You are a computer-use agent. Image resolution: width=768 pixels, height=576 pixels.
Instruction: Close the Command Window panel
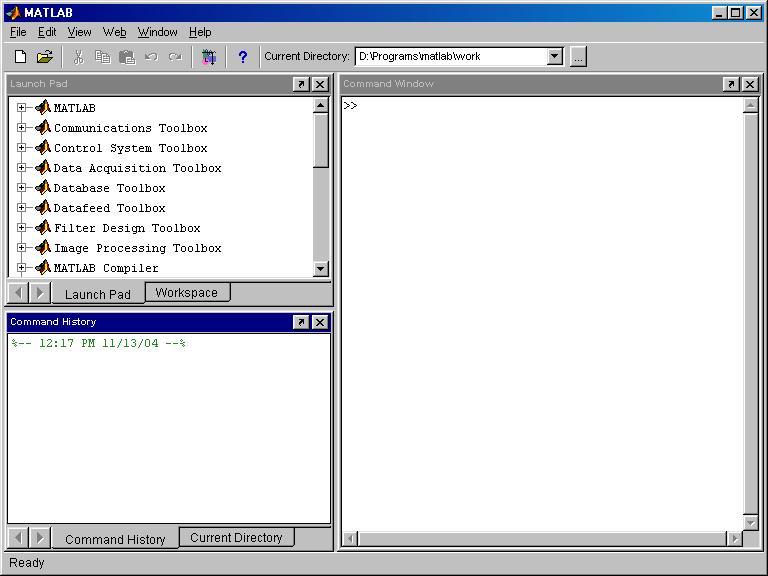(x=750, y=84)
